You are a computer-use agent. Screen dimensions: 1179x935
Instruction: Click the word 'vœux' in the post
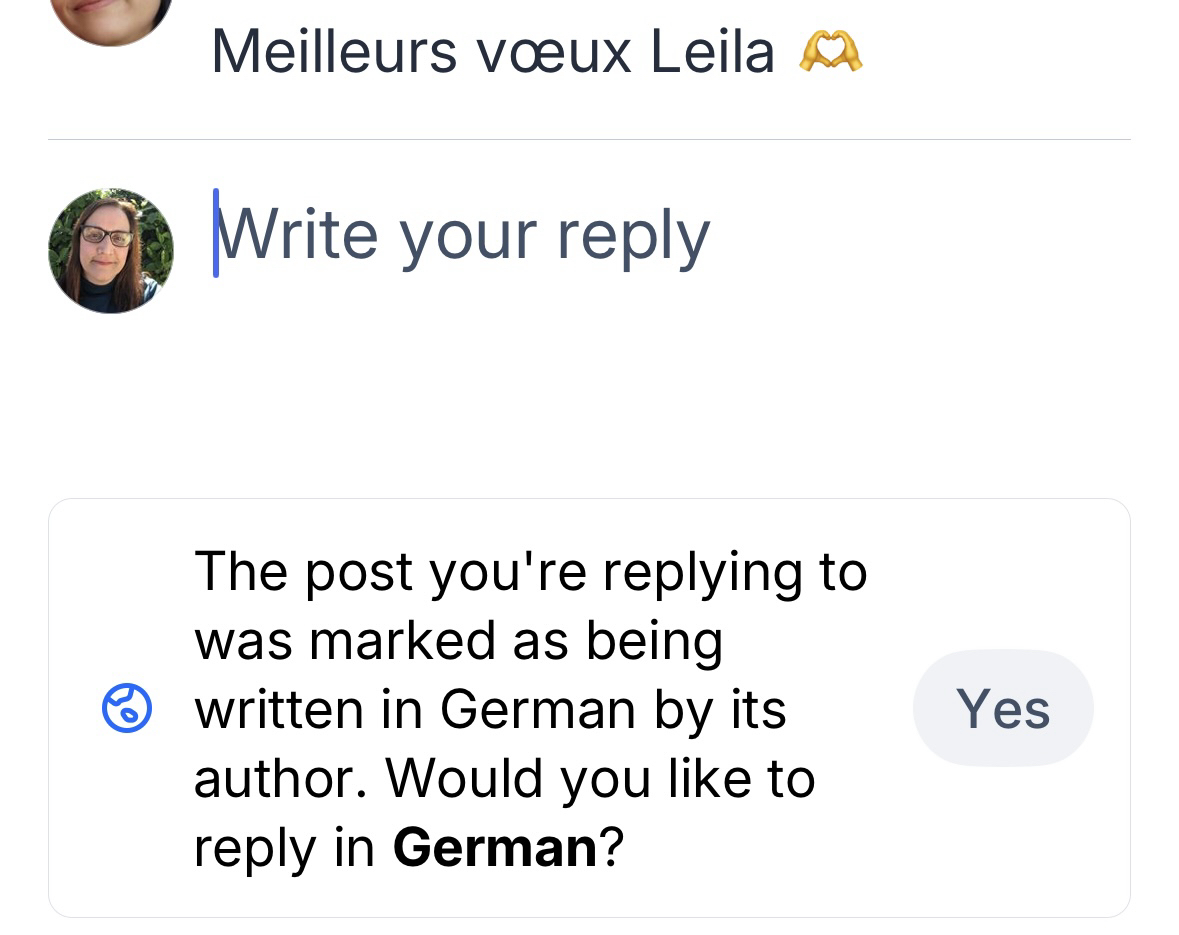pyautogui.click(x=554, y=52)
